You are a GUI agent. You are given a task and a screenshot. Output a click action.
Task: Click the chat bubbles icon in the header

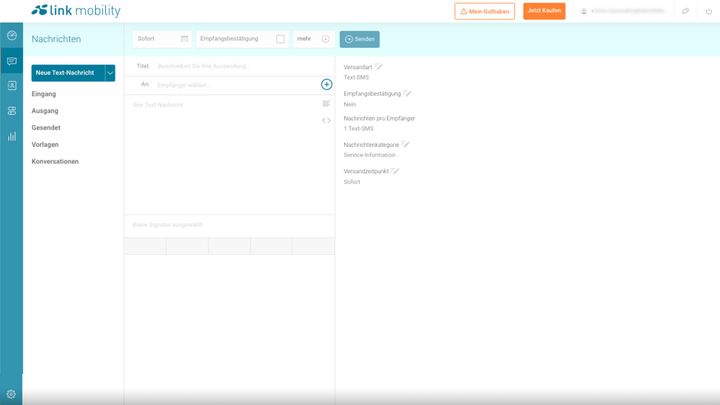686,11
